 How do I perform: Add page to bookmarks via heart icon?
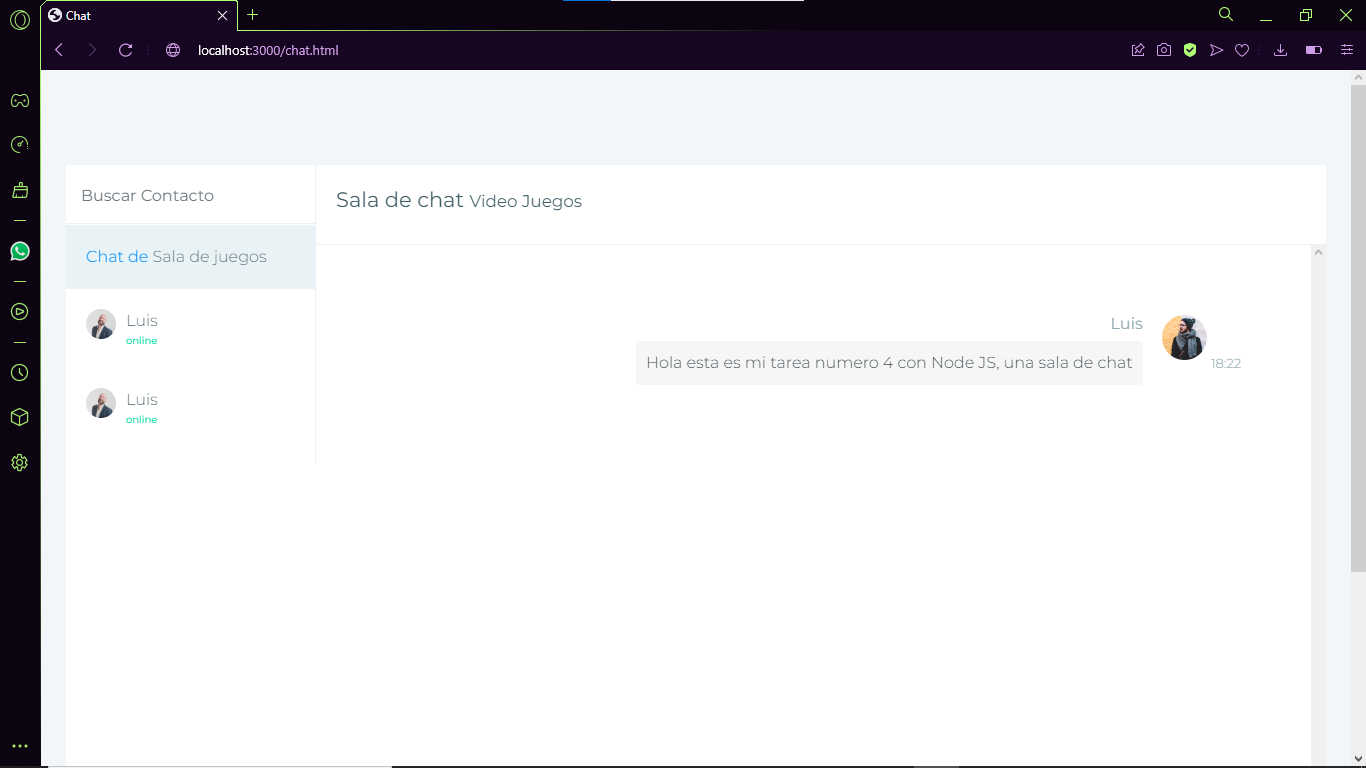1242,49
